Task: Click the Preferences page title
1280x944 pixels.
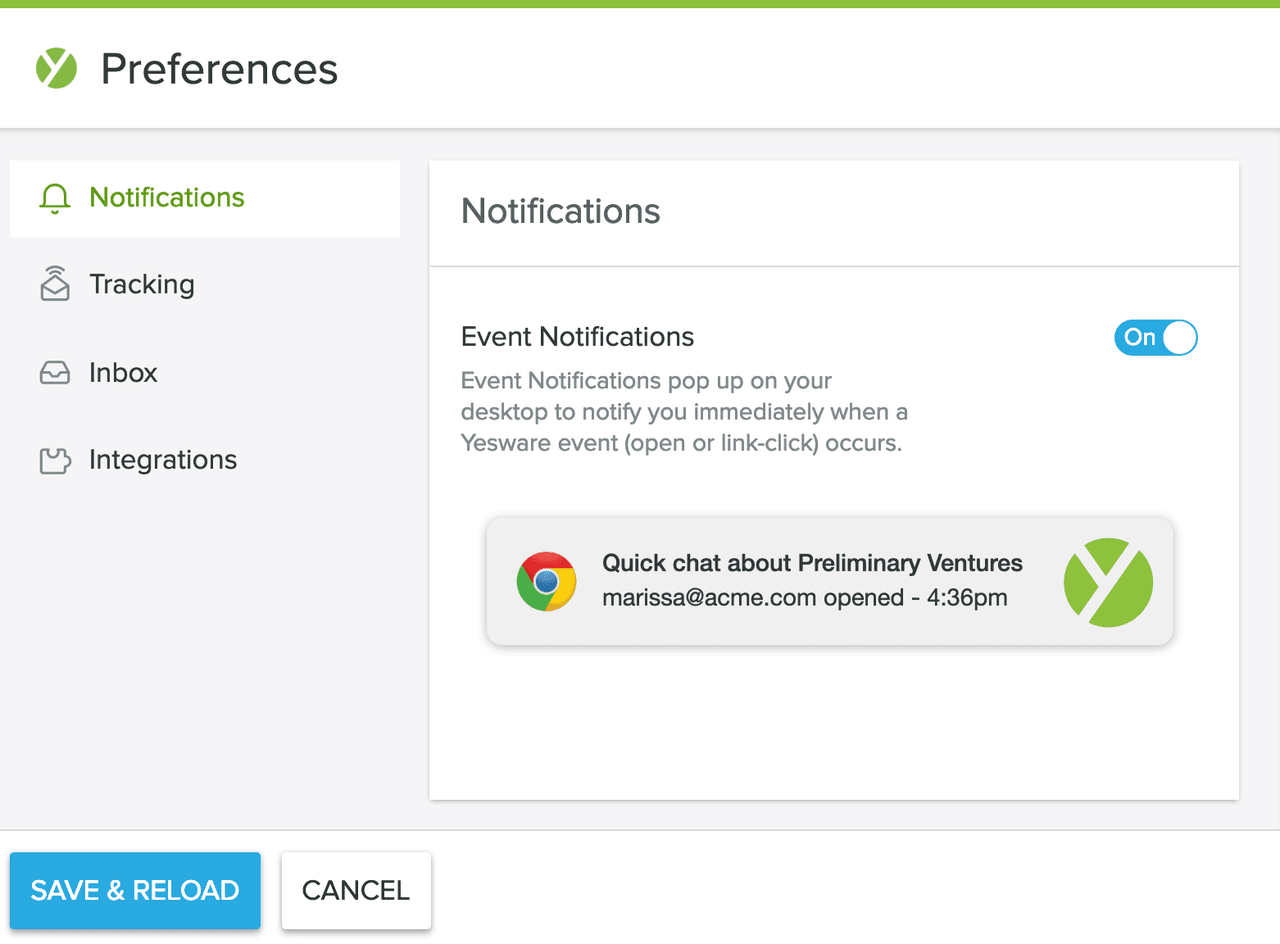Action: pyautogui.click(x=219, y=69)
